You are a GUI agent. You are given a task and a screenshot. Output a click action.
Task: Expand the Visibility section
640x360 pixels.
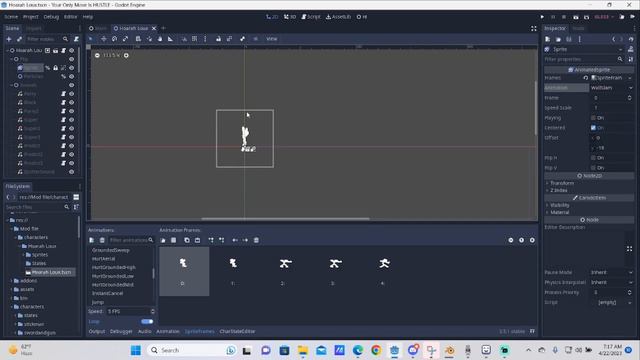click(x=559, y=205)
